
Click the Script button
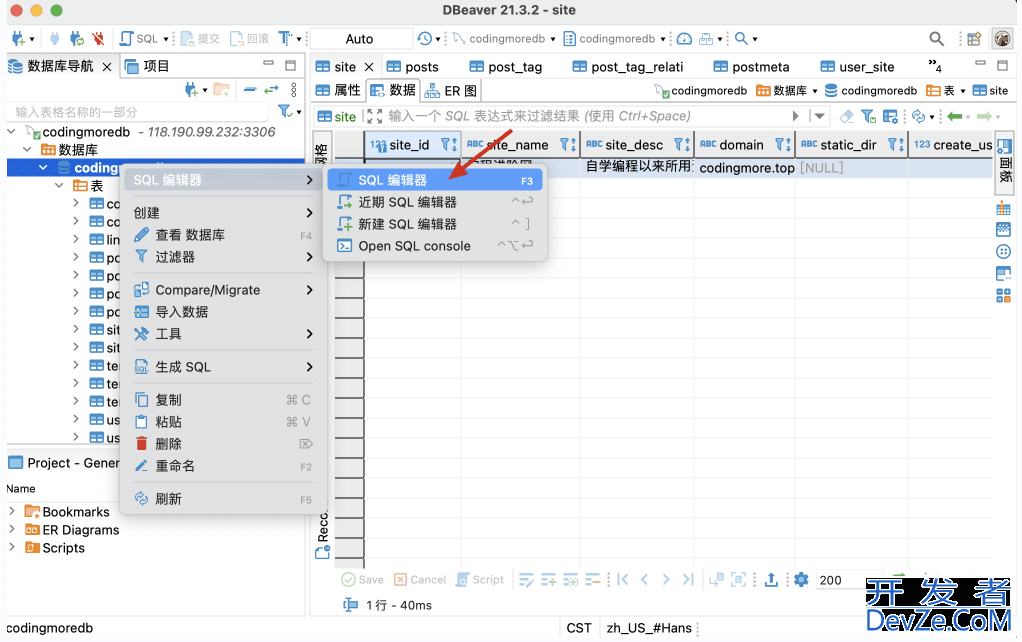pyautogui.click(x=480, y=579)
